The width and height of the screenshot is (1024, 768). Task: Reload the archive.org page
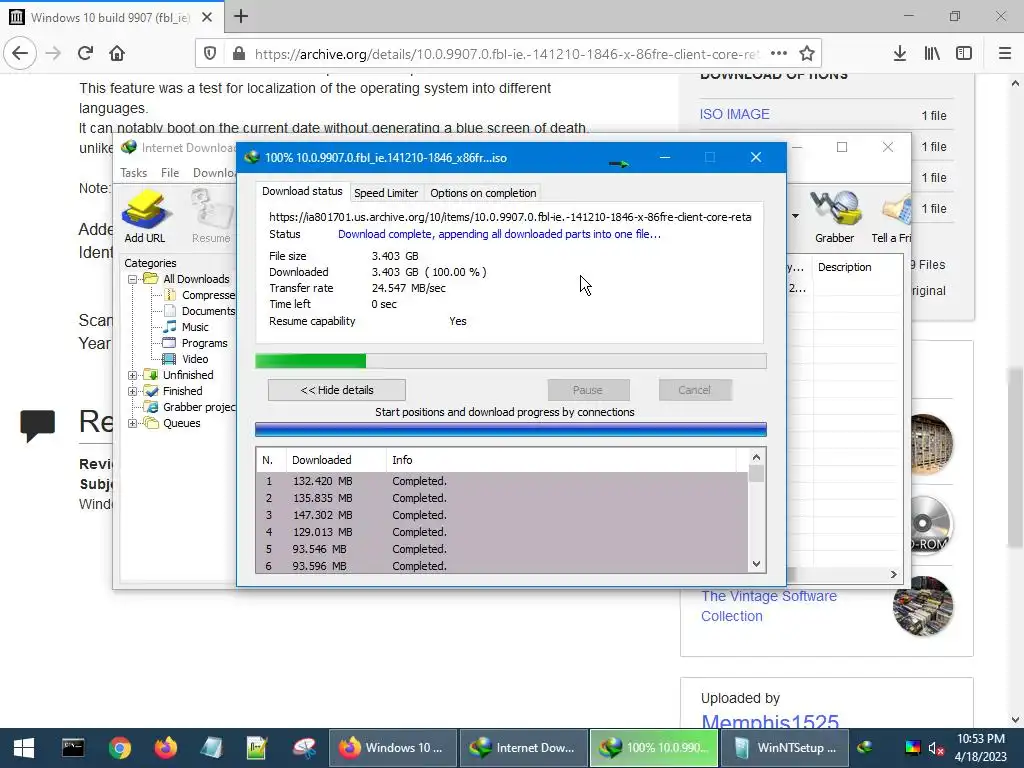86,54
